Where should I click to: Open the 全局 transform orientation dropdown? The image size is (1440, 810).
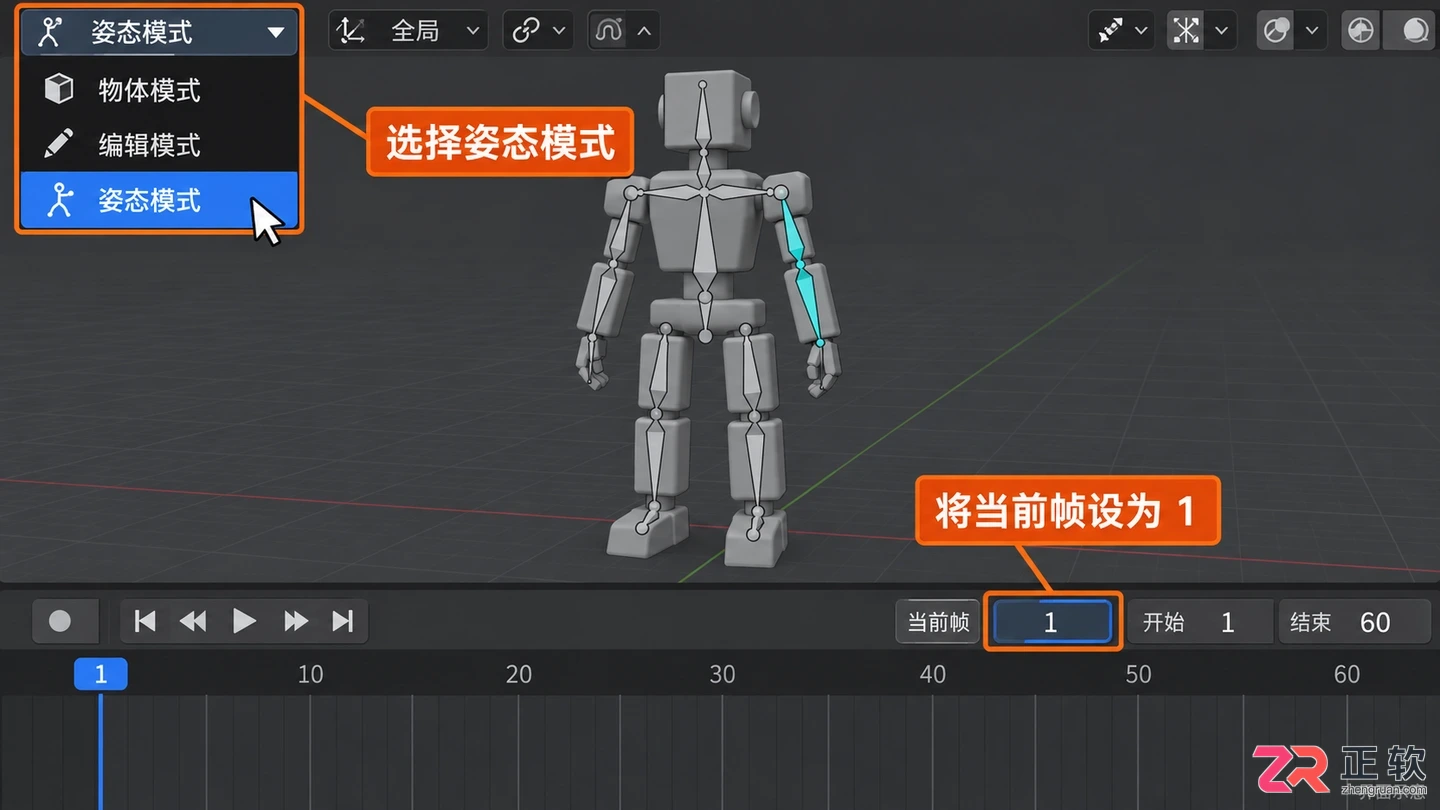click(408, 31)
